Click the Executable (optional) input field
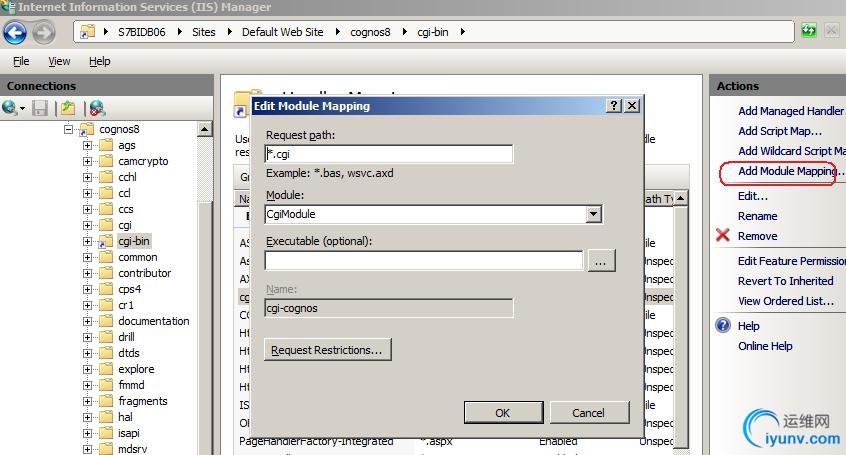The height and width of the screenshot is (455, 846). click(x=424, y=261)
